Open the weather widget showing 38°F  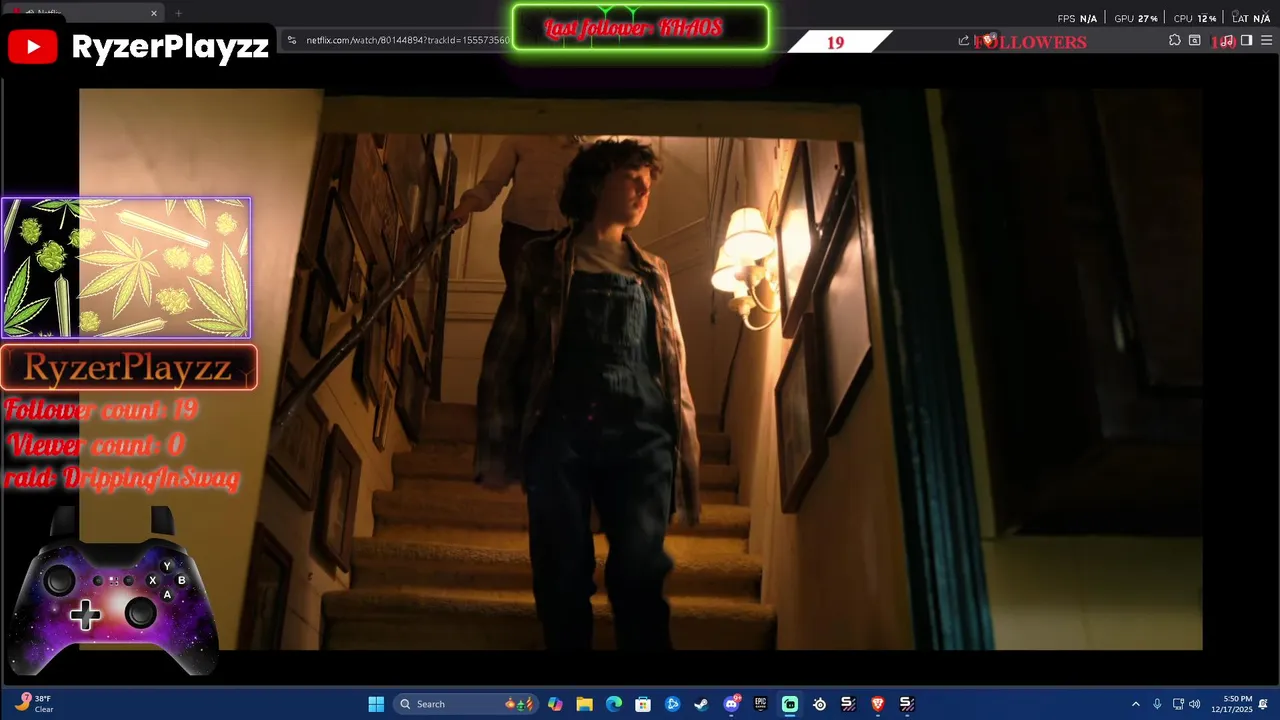point(33,704)
